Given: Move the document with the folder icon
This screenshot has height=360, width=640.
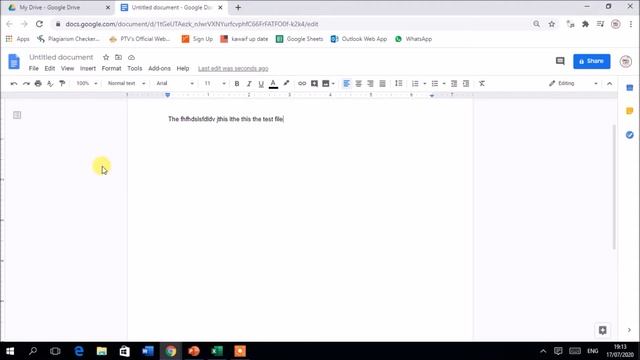Looking at the screenshot, I should [118, 57].
